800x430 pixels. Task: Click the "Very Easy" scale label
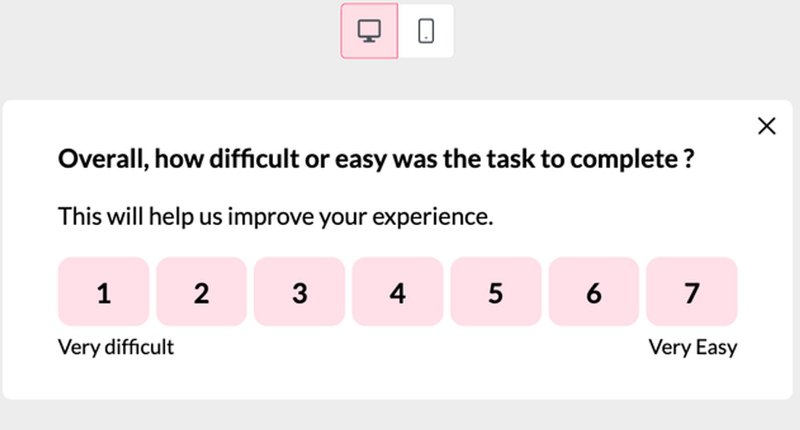[x=693, y=347]
